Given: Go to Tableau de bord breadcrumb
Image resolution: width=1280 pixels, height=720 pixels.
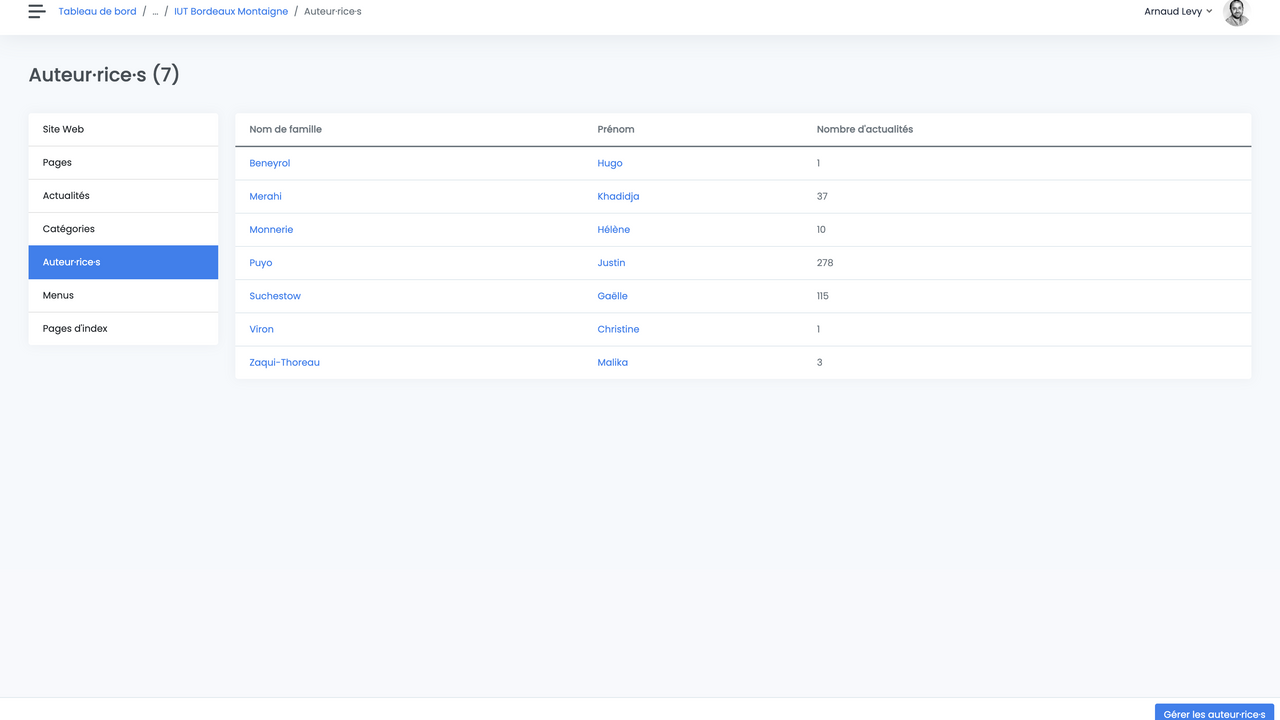Looking at the screenshot, I should click(97, 12).
